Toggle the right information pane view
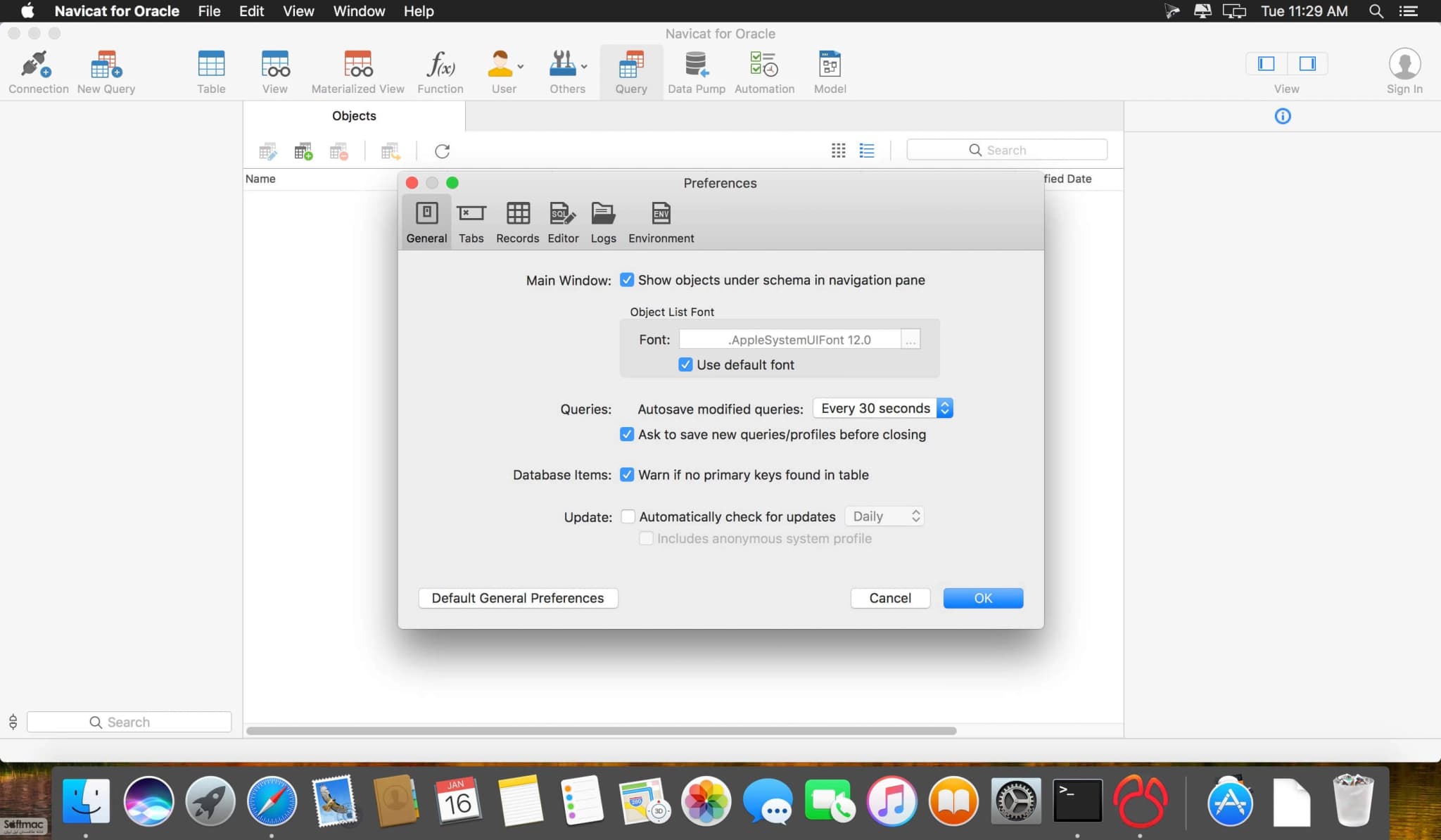Screen dimensions: 1441x840 [x=1307, y=64]
